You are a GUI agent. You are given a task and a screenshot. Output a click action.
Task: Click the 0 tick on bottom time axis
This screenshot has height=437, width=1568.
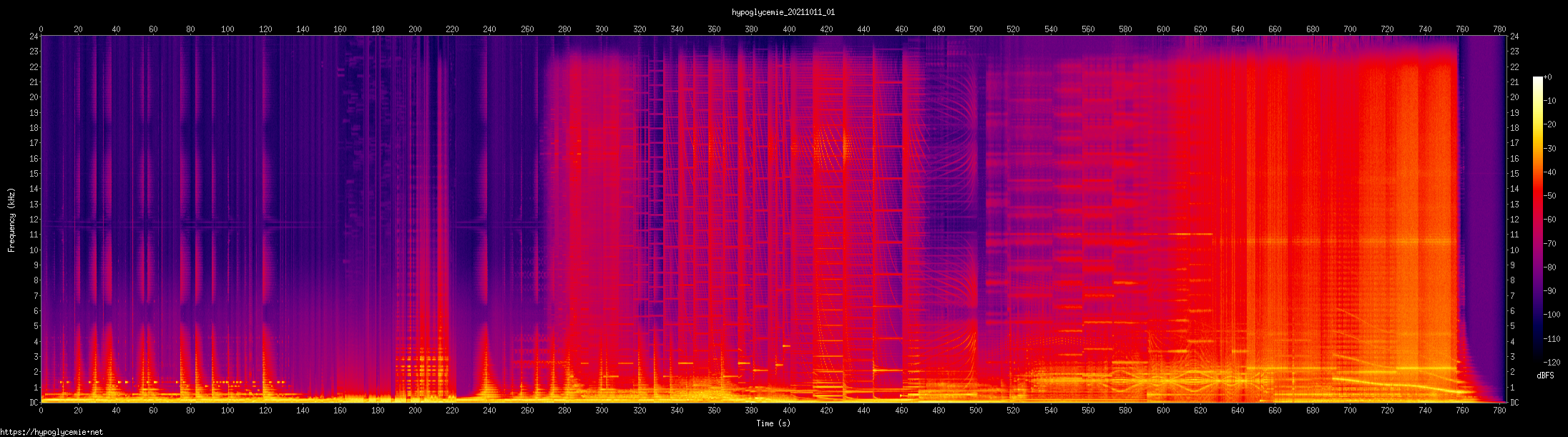[41, 411]
